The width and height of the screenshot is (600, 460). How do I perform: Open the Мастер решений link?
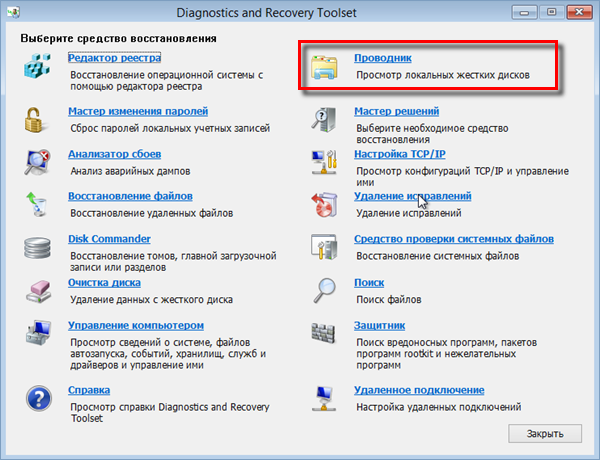tap(396, 111)
